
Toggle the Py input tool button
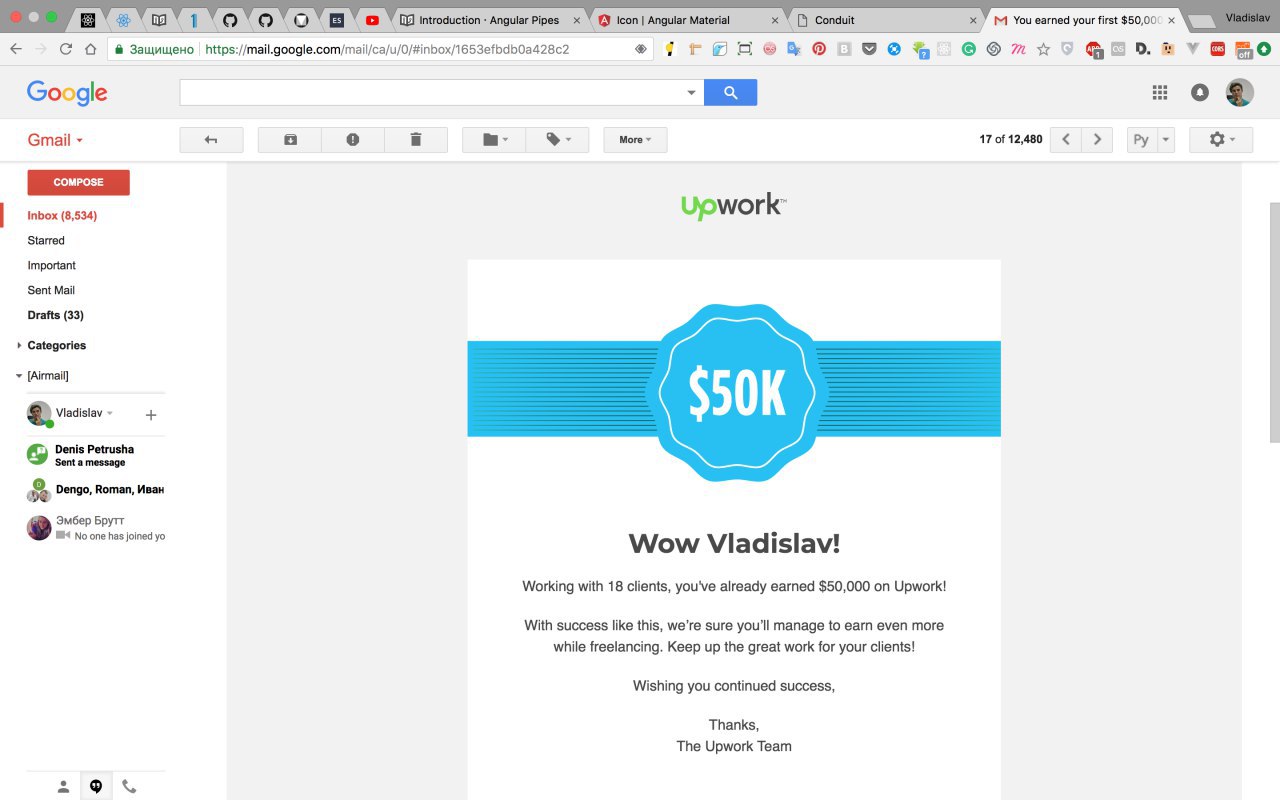(x=1141, y=140)
